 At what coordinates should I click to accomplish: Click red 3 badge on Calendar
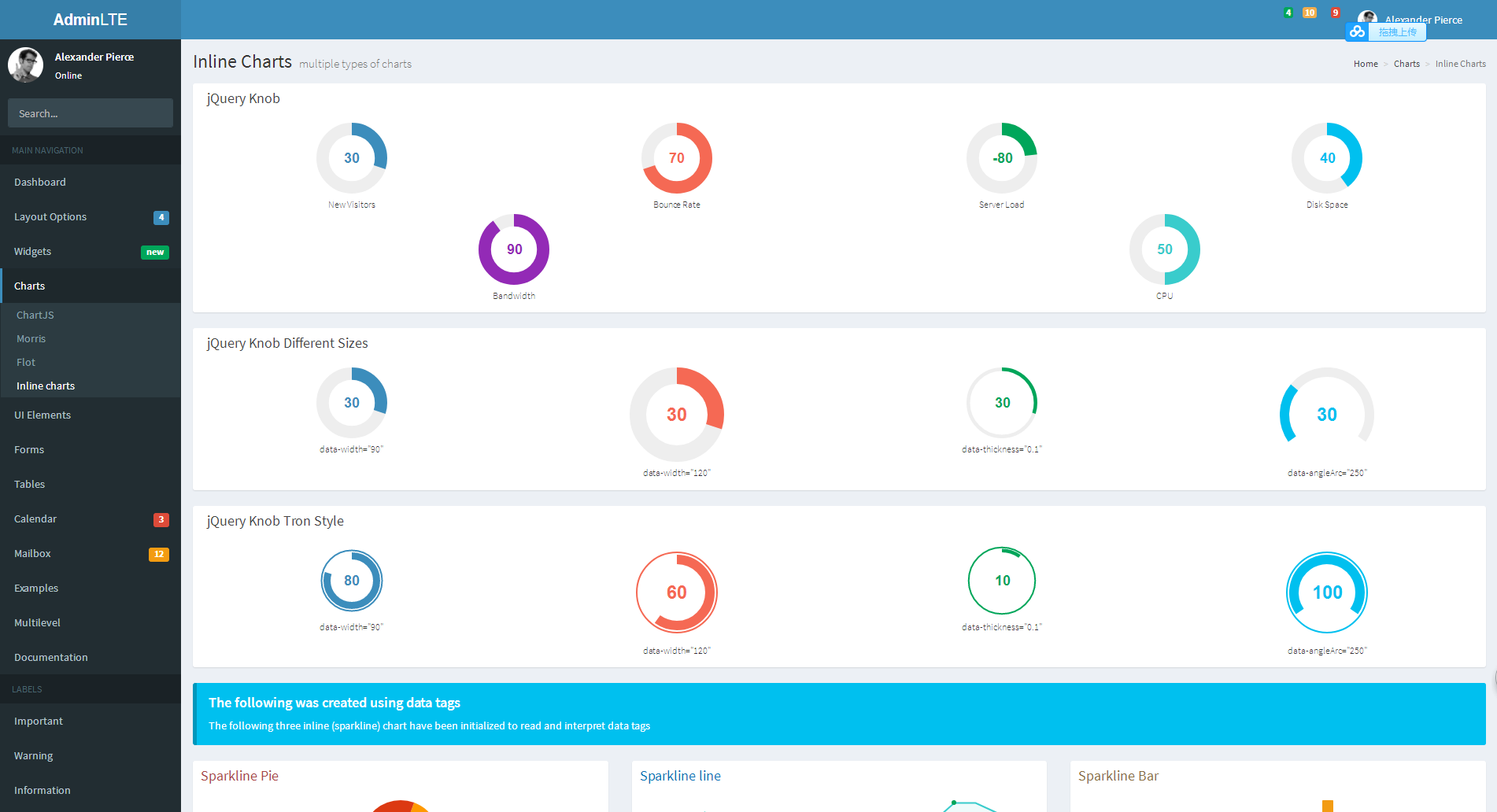pyautogui.click(x=161, y=519)
